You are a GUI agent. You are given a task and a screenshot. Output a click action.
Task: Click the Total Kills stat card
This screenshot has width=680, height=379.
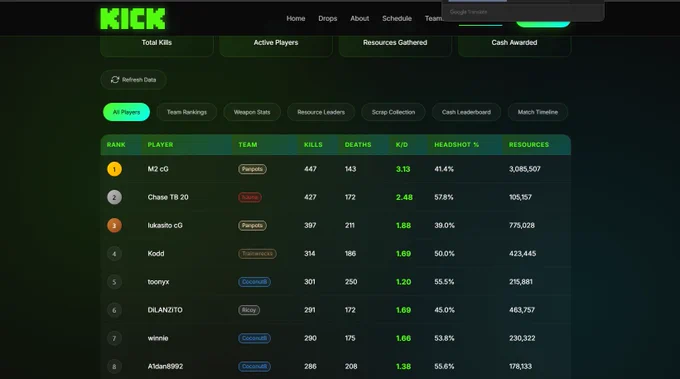[157, 45]
